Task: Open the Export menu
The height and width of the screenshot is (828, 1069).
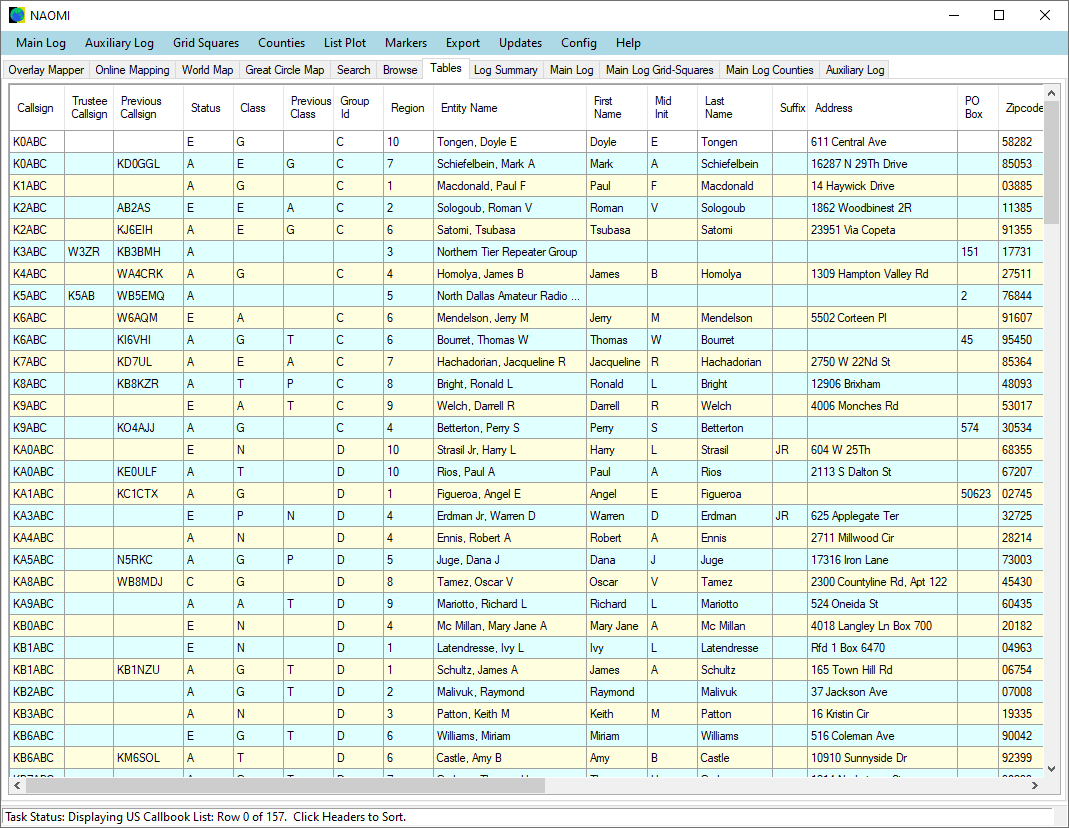Action: 463,43
